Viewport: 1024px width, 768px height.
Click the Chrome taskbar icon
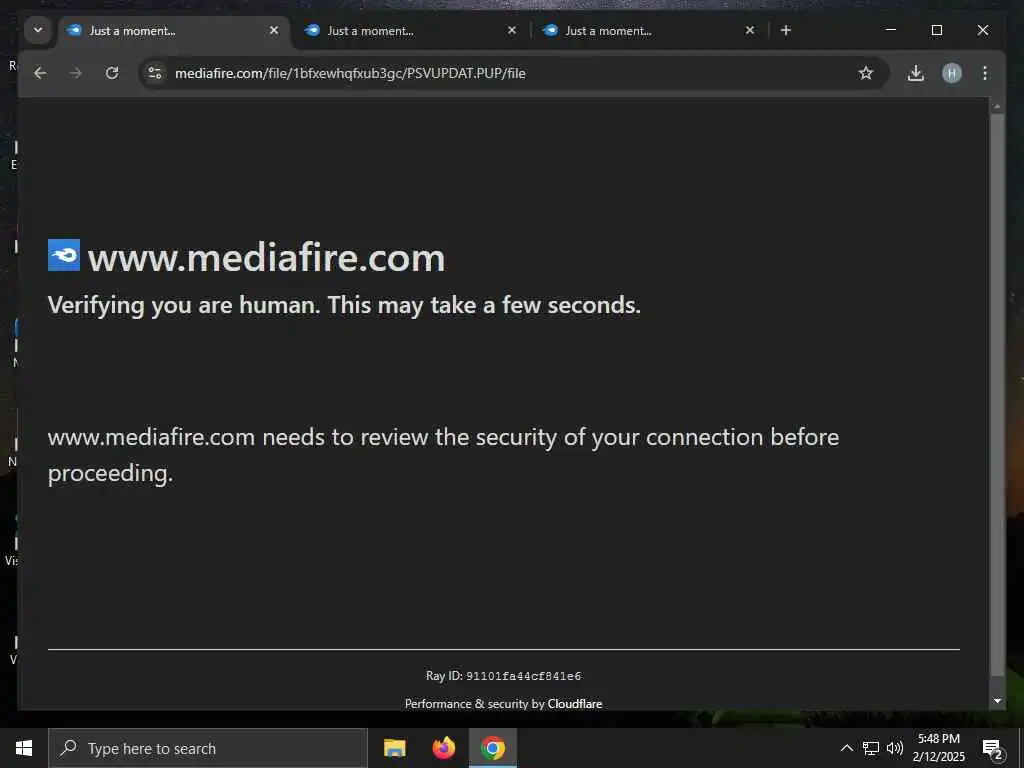[493, 748]
